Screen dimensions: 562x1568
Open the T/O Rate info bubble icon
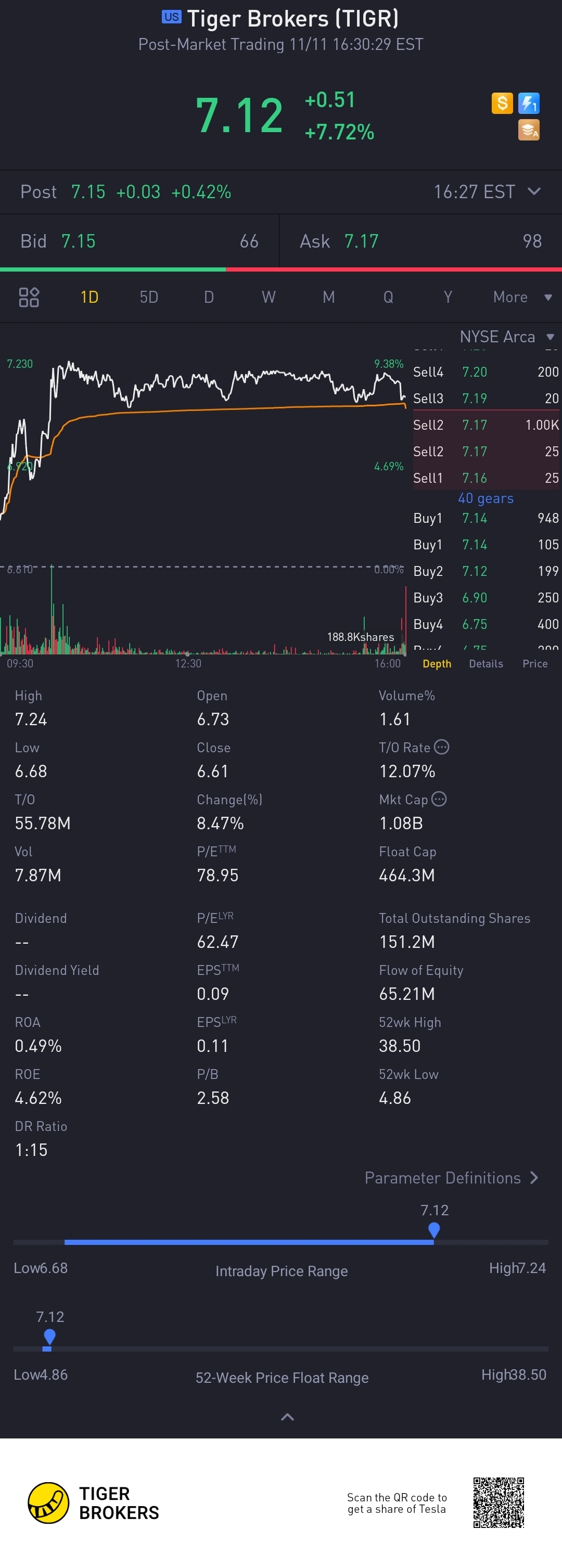point(442,747)
